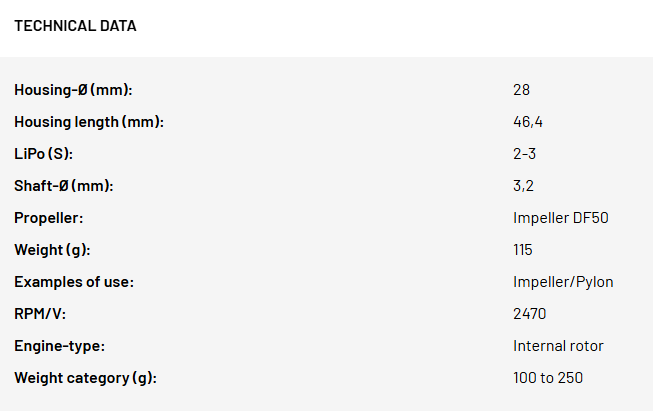Screen dimensions: 653x411
Task: Select the RPM/V label
Action: pos(40,314)
